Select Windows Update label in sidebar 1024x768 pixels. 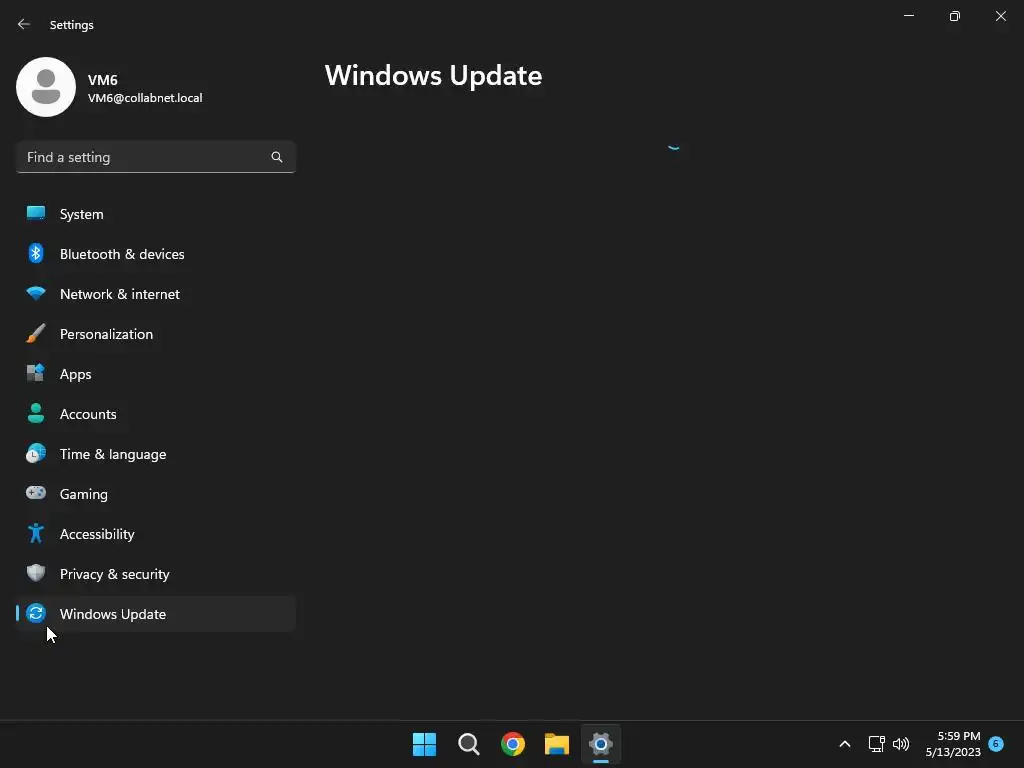coord(113,614)
